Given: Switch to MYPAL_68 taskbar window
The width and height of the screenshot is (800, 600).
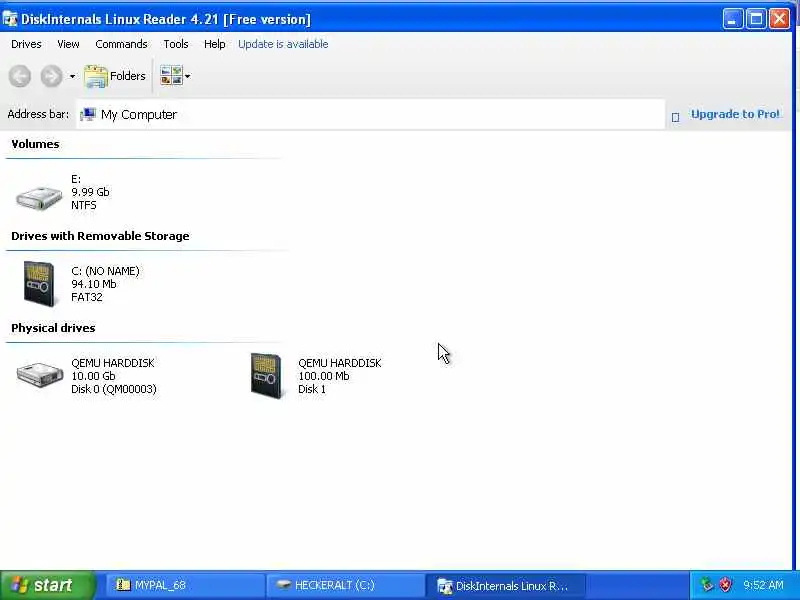Looking at the screenshot, I should 185,585.
